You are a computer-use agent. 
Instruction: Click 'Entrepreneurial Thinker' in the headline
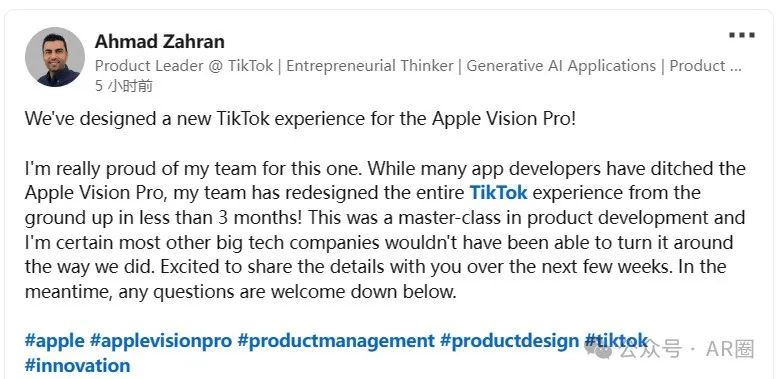[370, 66]
